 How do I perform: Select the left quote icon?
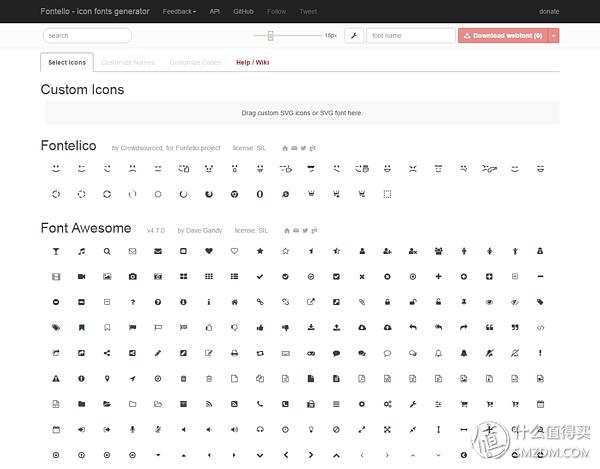pos(489,327)
